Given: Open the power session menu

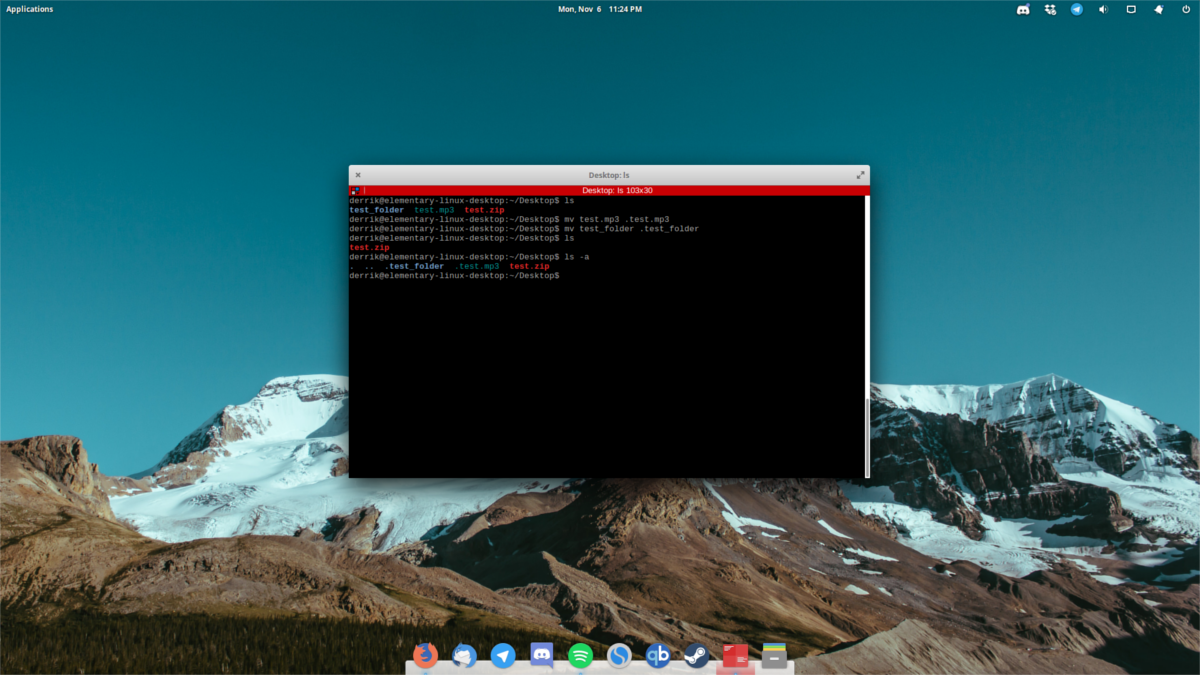Looking at the screenshot, I should (x=1185, y=9).
